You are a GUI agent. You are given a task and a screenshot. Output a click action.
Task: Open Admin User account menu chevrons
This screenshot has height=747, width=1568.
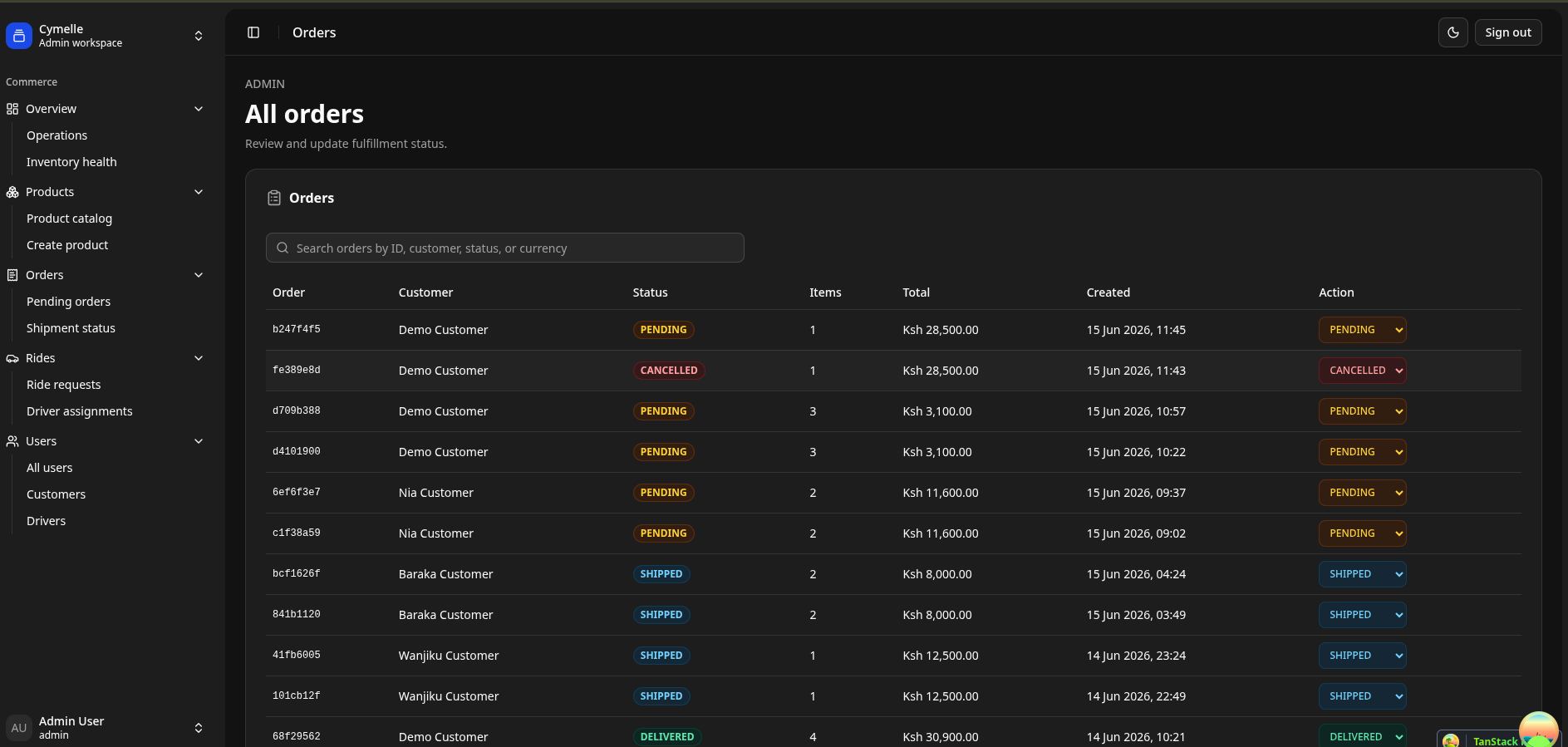click(199, 728)
